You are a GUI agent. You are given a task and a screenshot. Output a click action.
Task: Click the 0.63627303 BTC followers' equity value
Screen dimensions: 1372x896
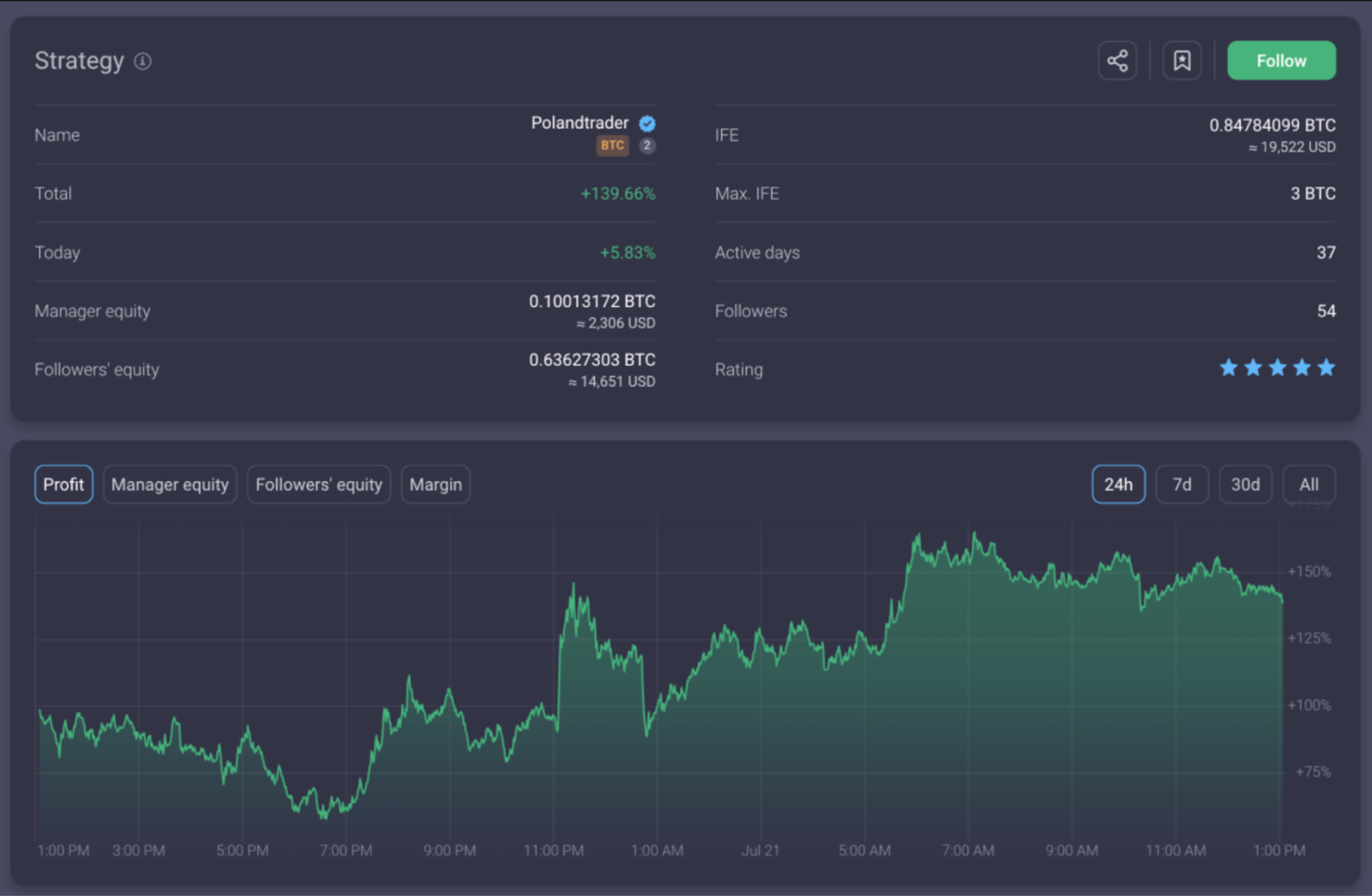point(592,360)
